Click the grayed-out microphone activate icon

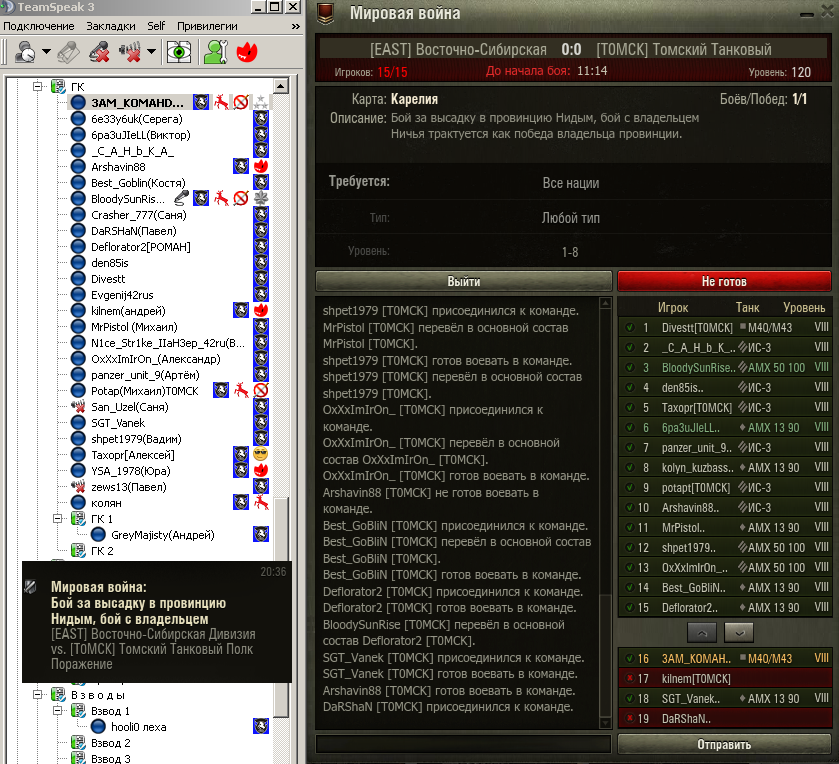pos(69,52)
